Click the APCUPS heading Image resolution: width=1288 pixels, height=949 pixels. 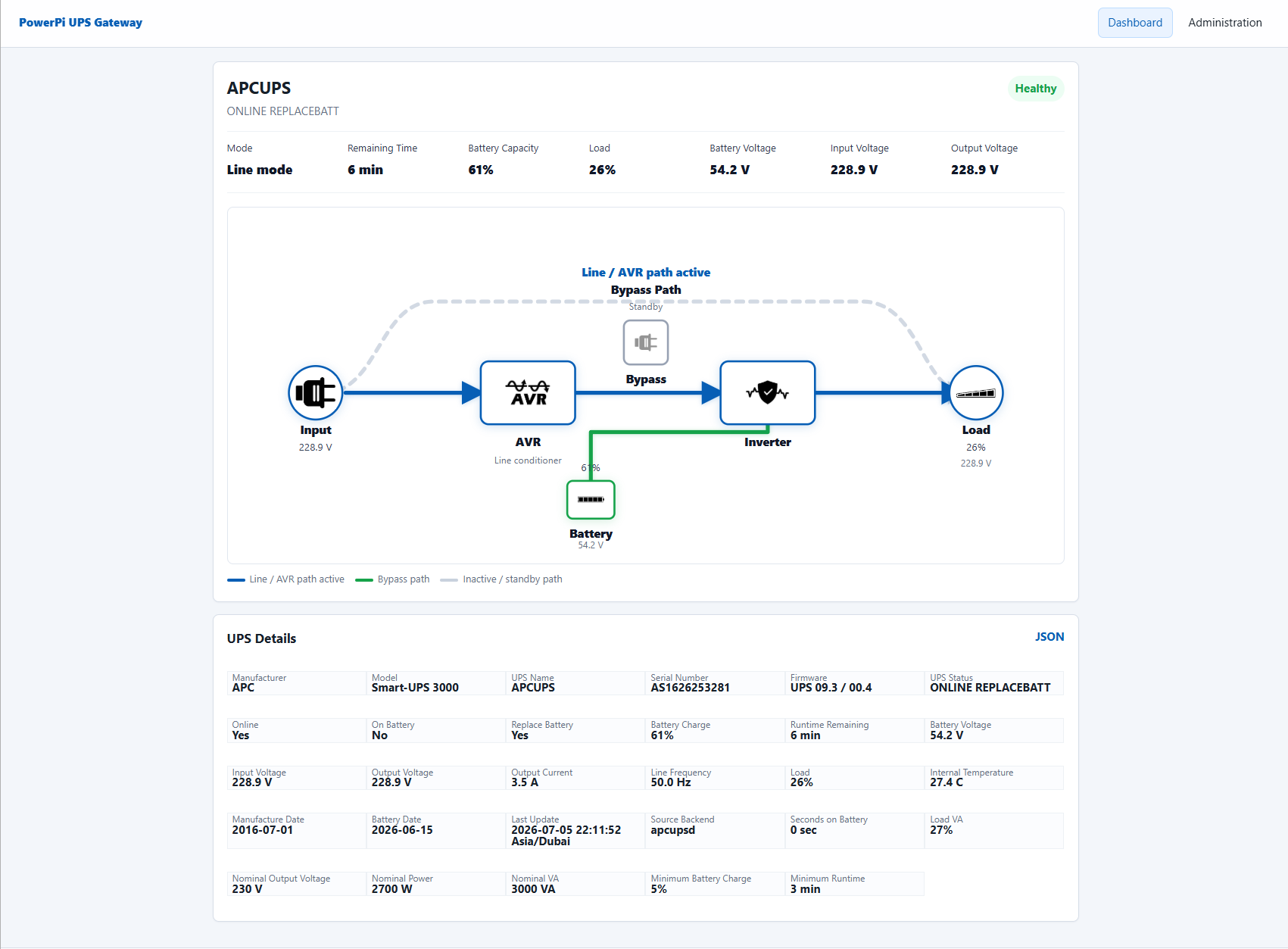tap(259, 88)
